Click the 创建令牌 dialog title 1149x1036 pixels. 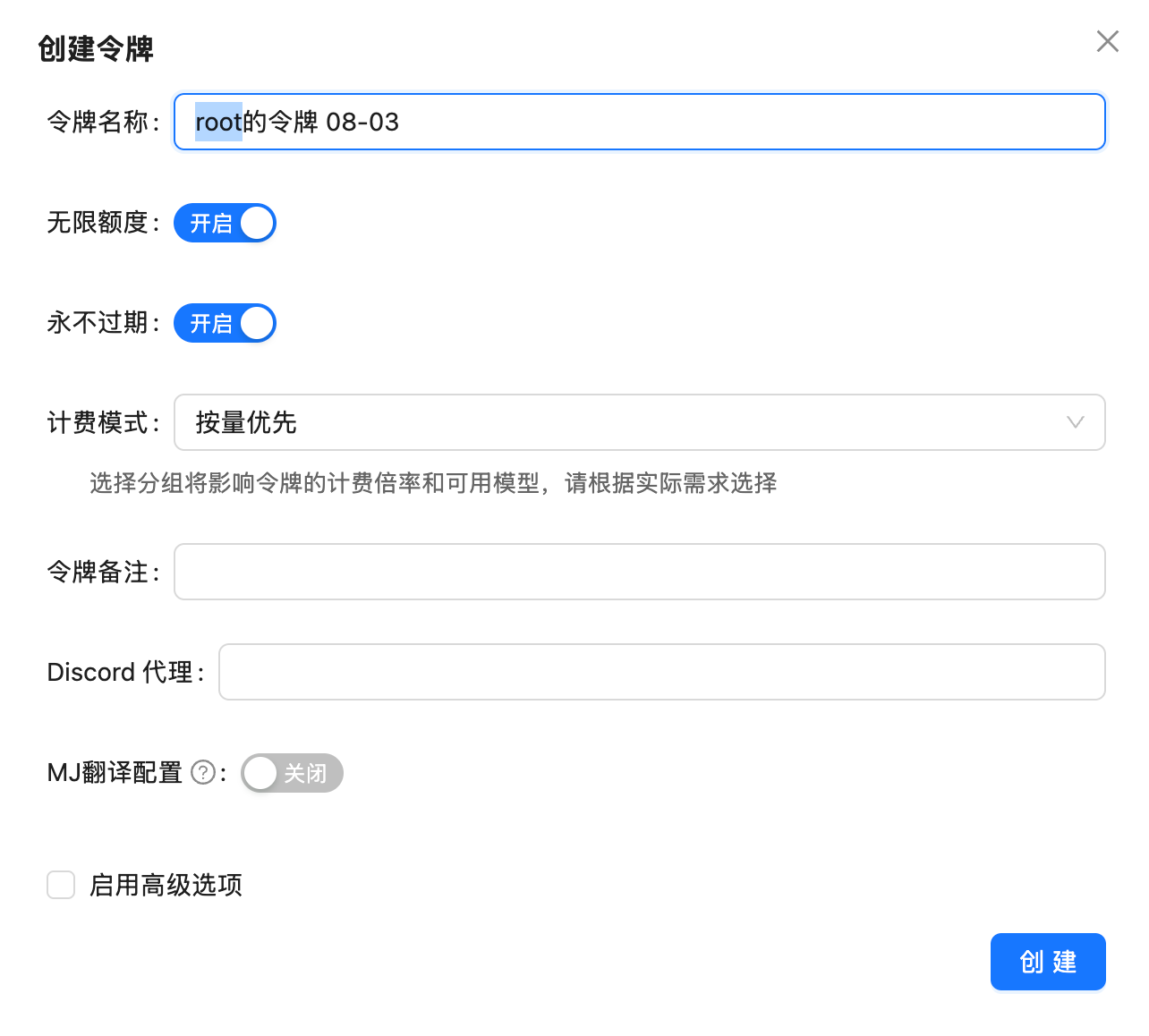coord(96,50)
